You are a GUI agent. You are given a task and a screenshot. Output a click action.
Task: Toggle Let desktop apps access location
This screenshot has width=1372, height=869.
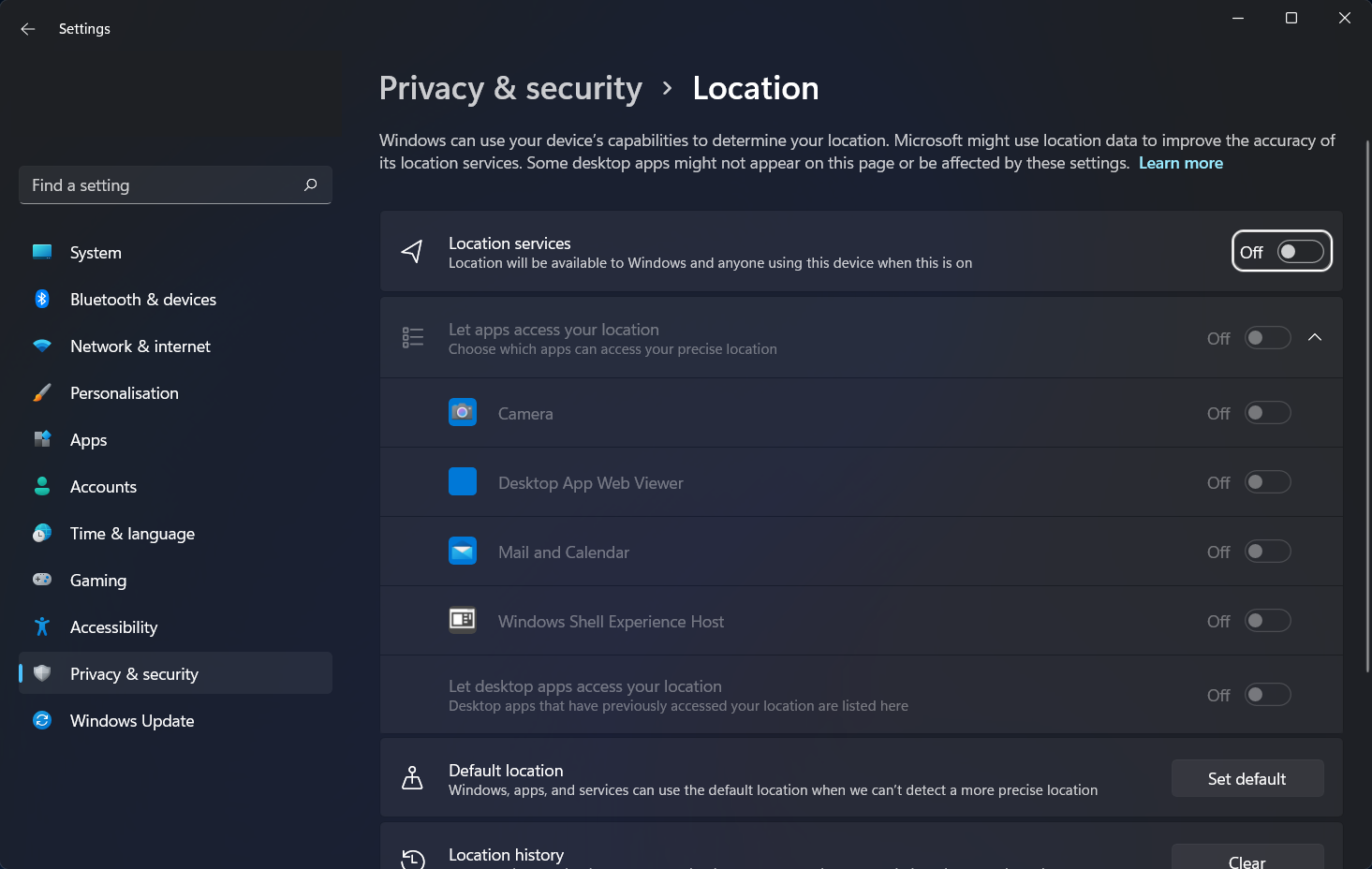(1267, 695)
